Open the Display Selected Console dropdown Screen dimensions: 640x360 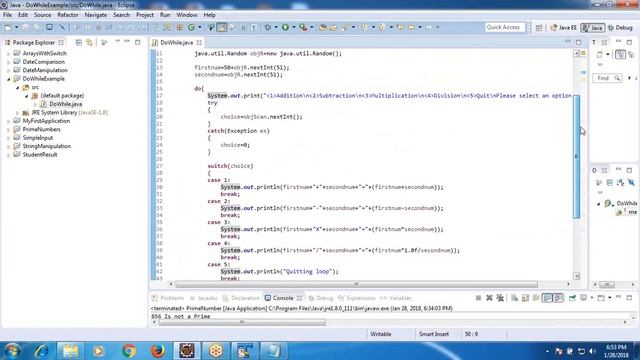(592, 298)
